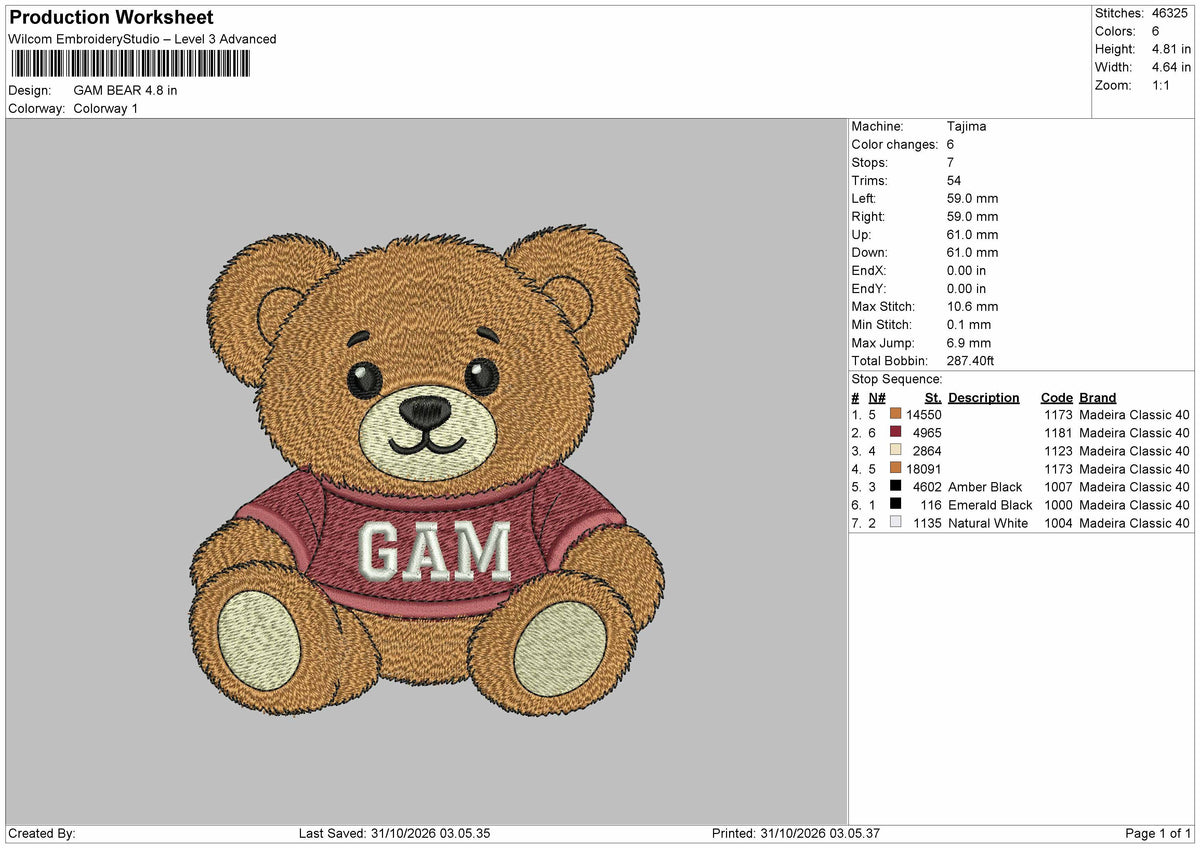Click the 'Amber Black' description
The height and width of the screenshot is (848, 1200).
[985, 486]
